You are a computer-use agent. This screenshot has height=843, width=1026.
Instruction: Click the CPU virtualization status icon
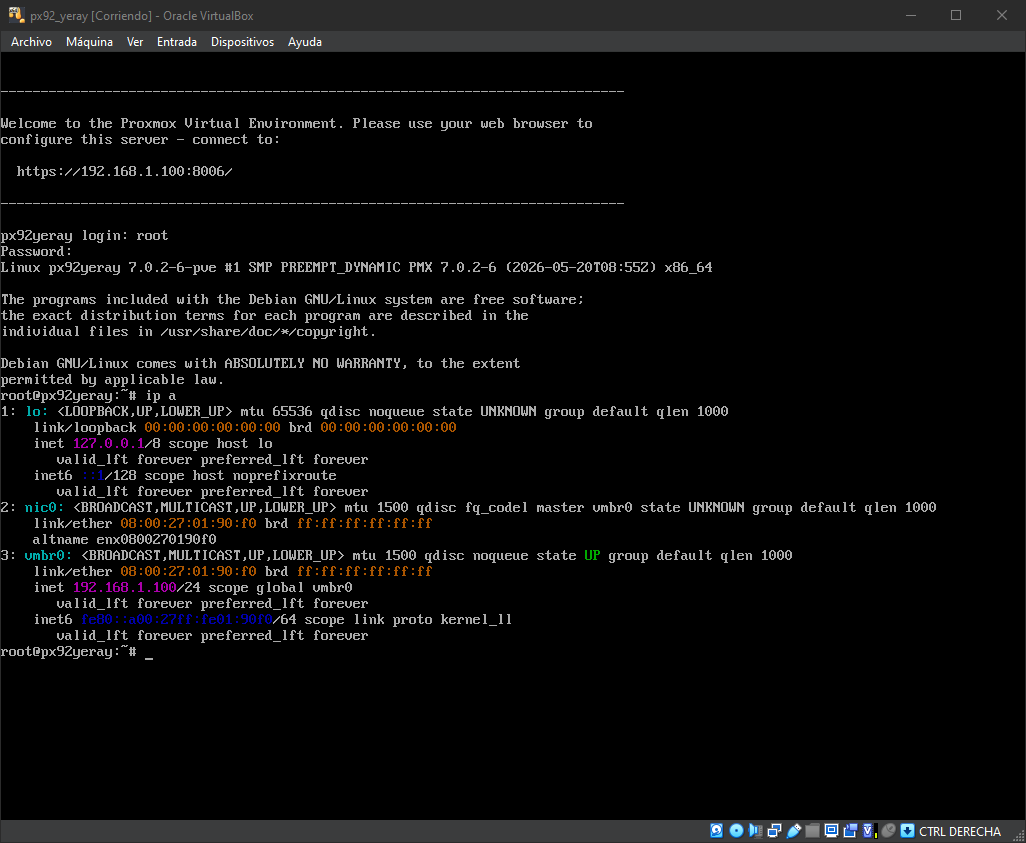[x=869, y=831]
